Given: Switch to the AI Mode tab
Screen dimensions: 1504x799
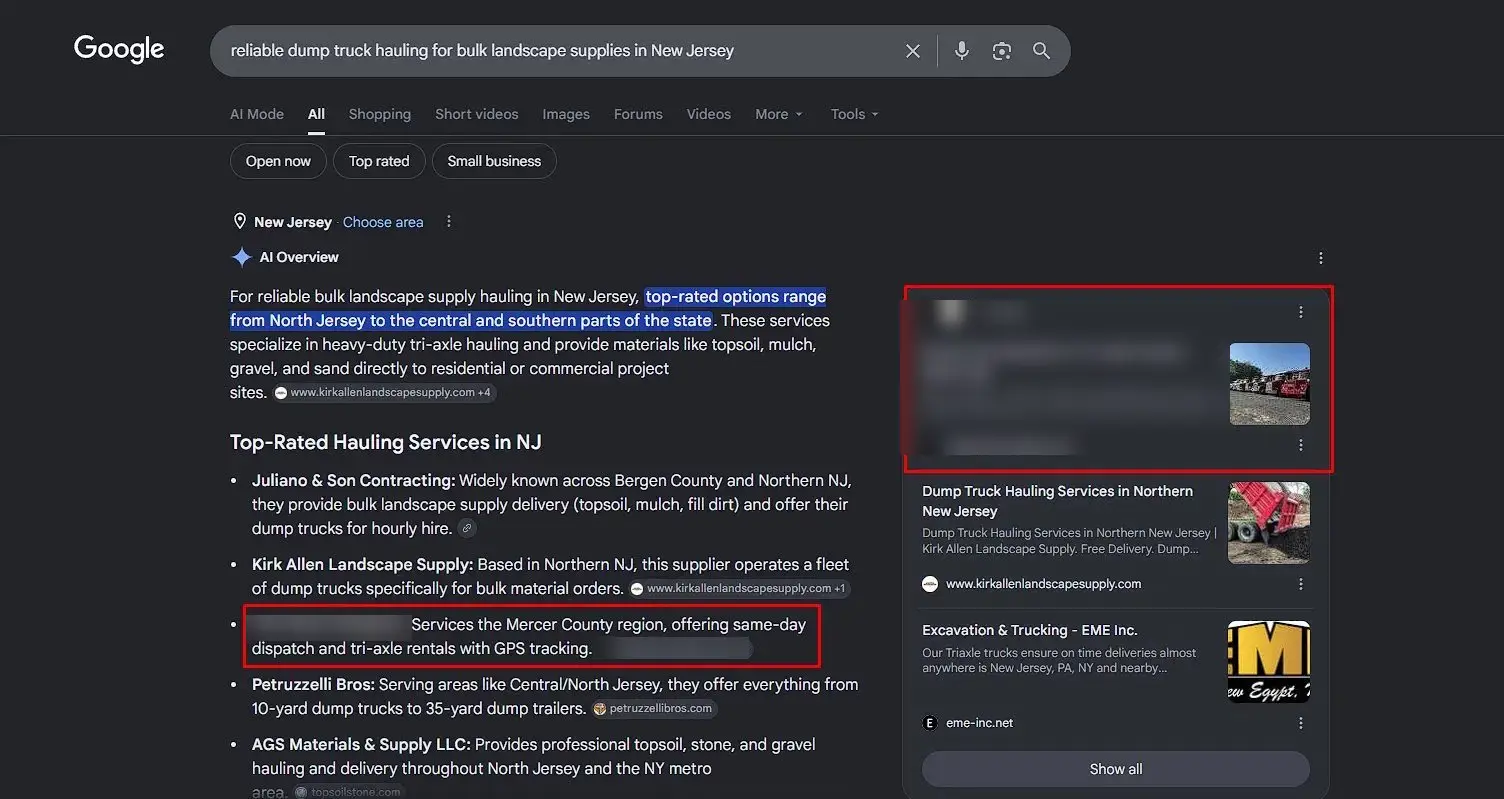Looking at the screenshot, I should tap(257, 114).
